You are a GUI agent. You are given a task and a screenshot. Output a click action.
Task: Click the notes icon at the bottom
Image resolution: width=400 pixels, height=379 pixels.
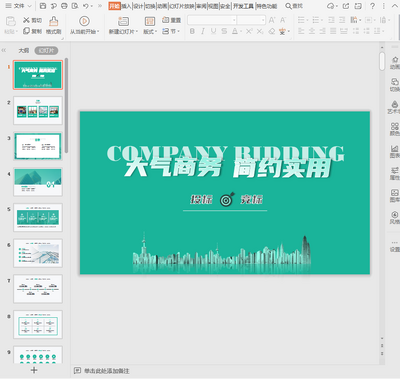click(77, 371)
